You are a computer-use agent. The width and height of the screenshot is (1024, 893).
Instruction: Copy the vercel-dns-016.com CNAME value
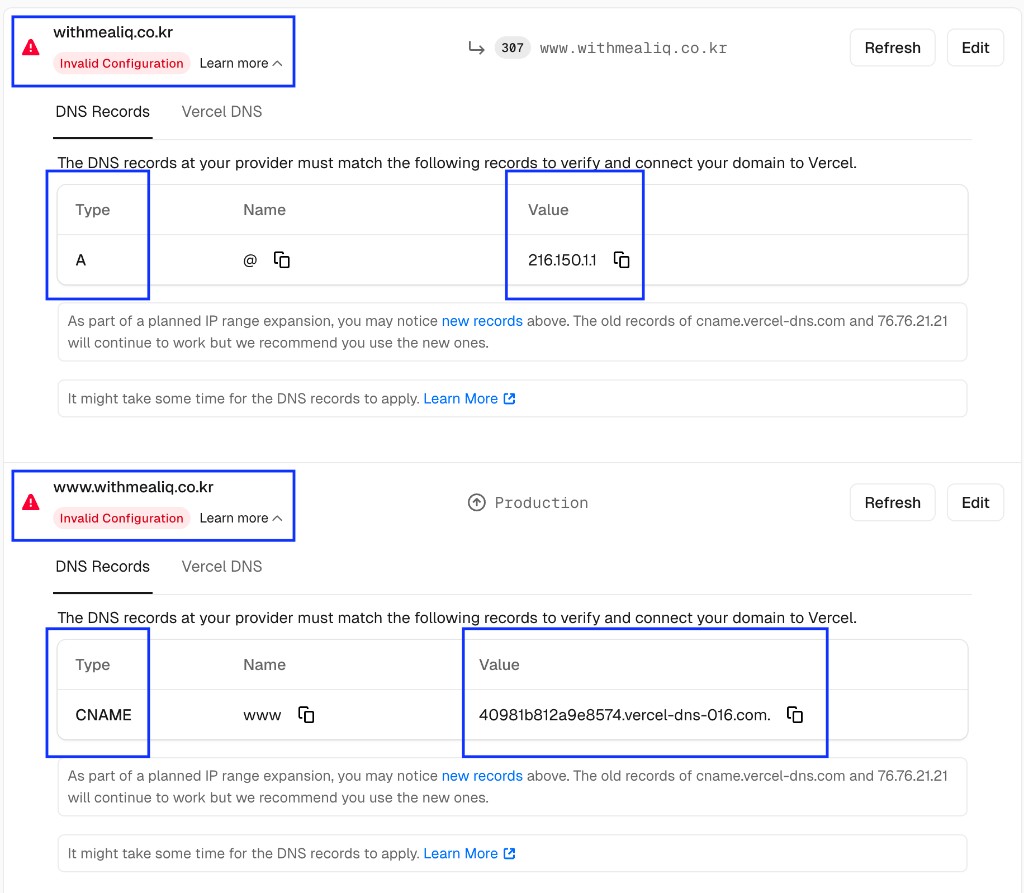pyautogui.click(x=795, y=715)
